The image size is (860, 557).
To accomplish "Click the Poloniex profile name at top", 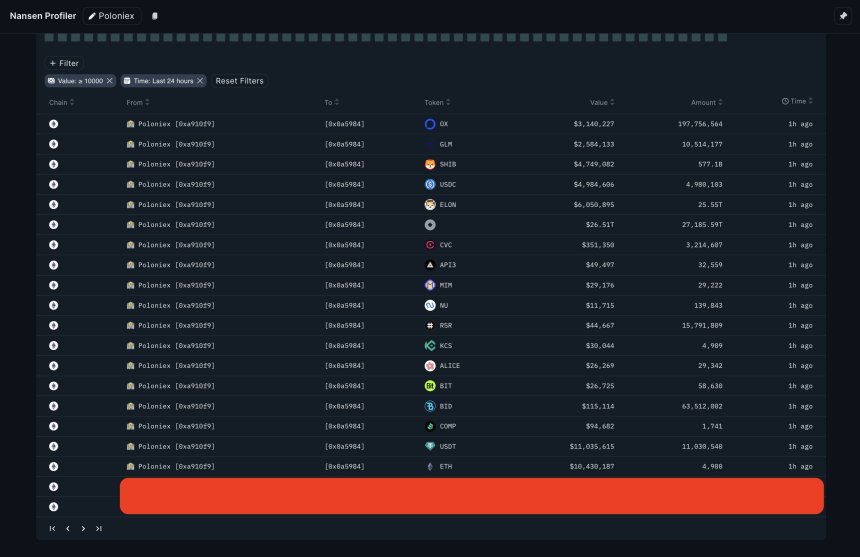I will click(x=116, y=16).
